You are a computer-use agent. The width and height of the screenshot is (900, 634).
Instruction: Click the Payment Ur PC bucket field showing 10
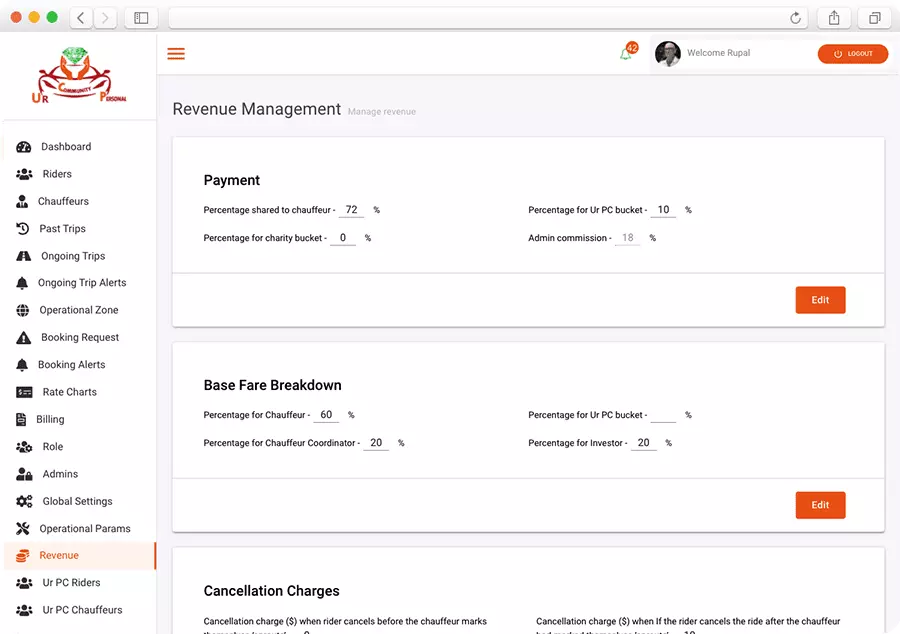[663, 210]
